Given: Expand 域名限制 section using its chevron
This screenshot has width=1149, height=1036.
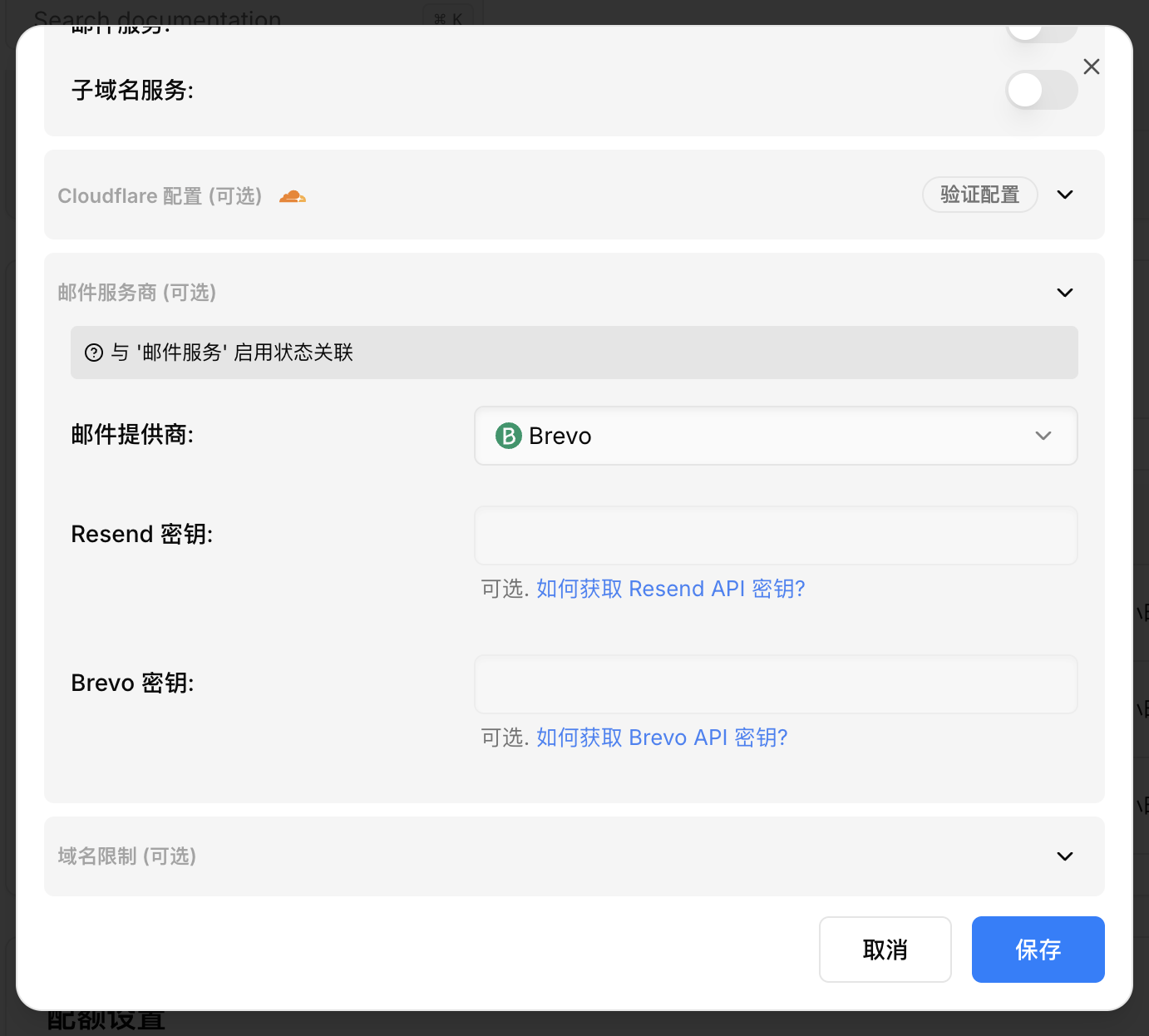Looking at the screenshot, I should 1064,856.
